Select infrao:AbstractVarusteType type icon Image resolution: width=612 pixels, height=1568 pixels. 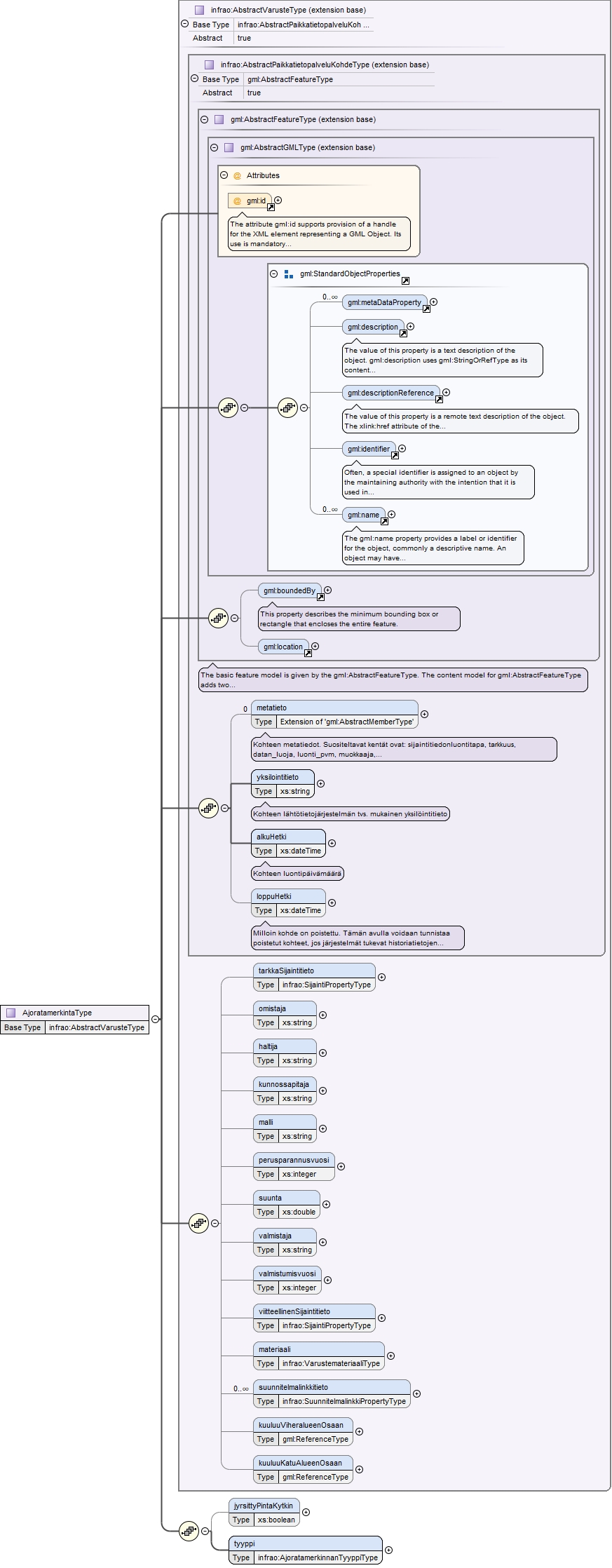pos(199,10)
